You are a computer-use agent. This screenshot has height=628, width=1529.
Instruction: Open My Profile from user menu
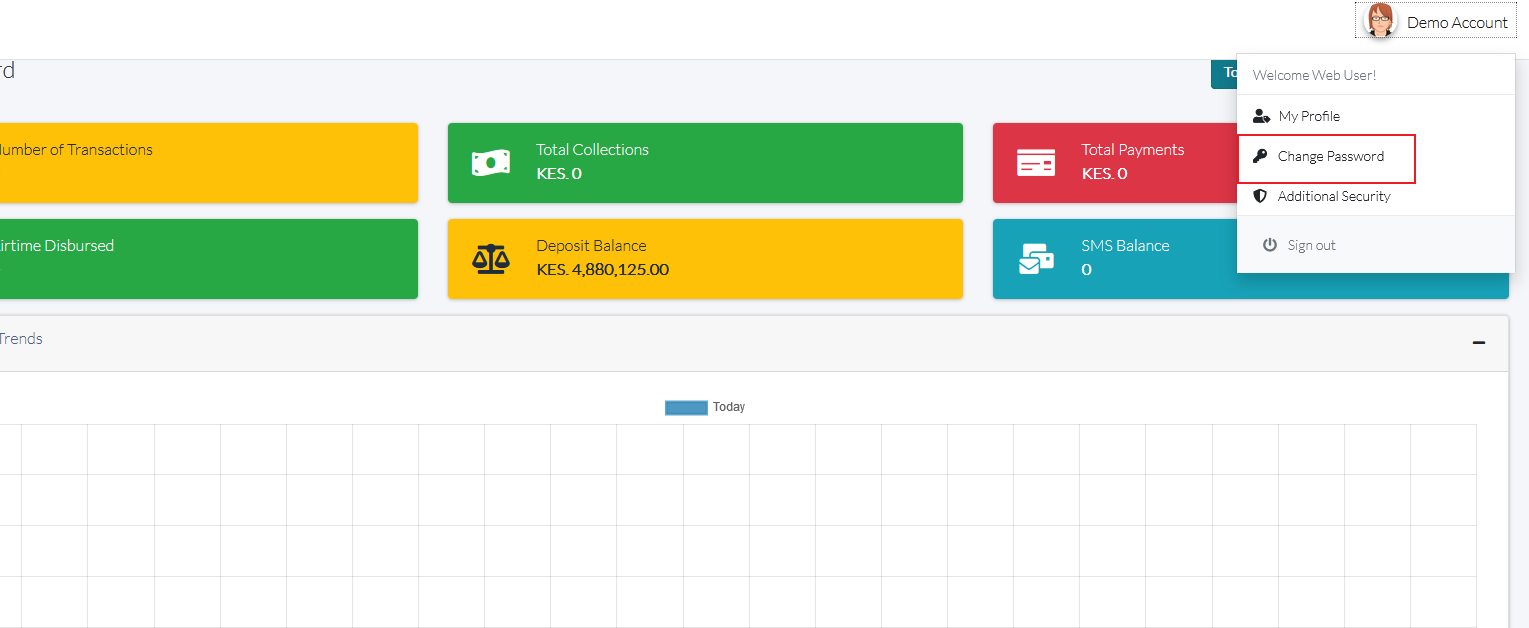click(x=1308, y=116)
